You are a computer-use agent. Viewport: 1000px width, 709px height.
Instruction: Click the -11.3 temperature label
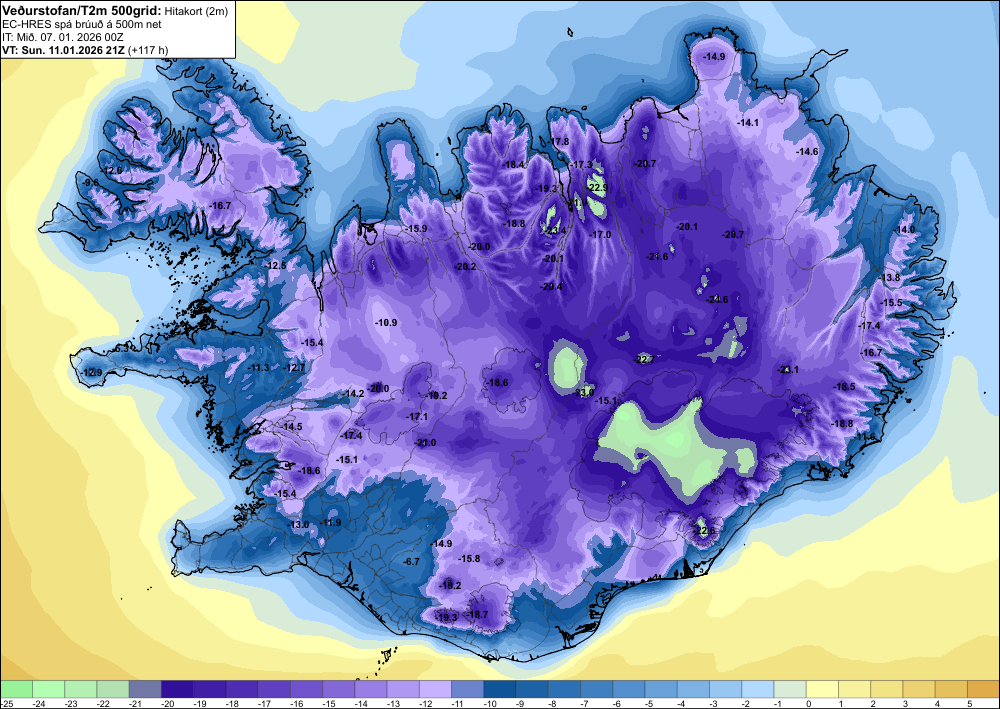[x=258, y=368]
